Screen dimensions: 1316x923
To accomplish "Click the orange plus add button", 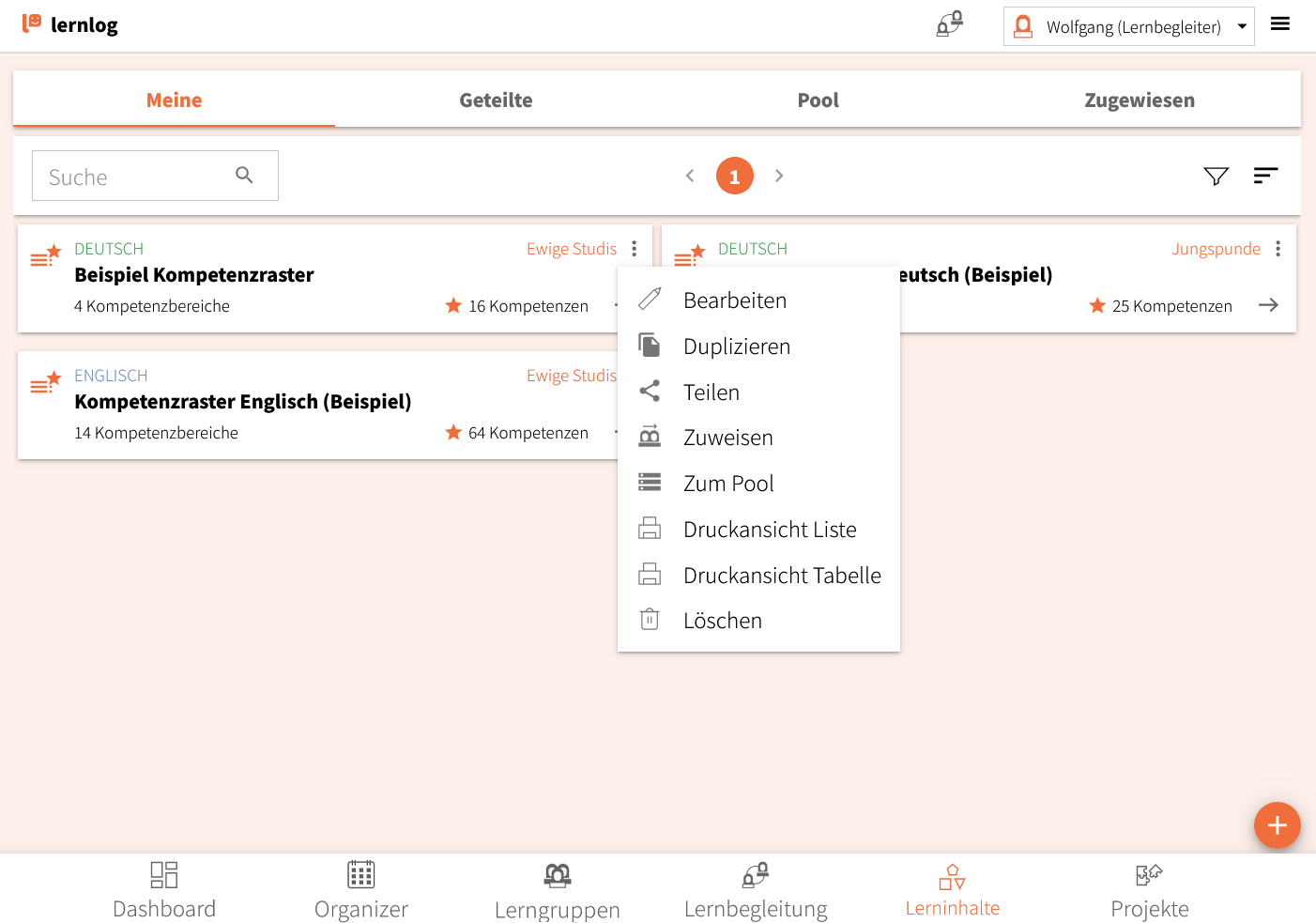I will pos(1277,825).
